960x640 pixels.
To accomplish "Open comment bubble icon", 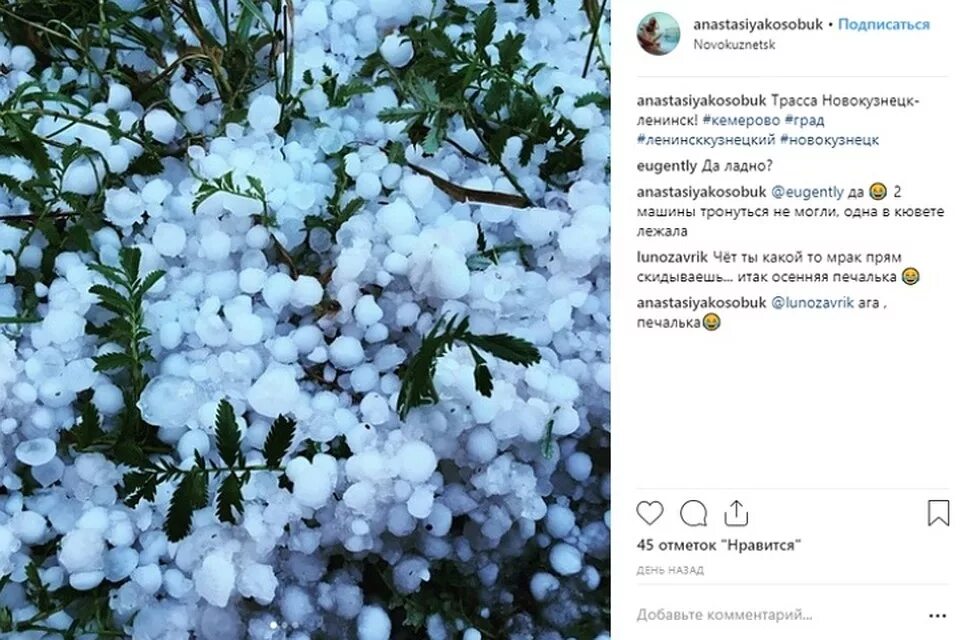I will 693,513.
